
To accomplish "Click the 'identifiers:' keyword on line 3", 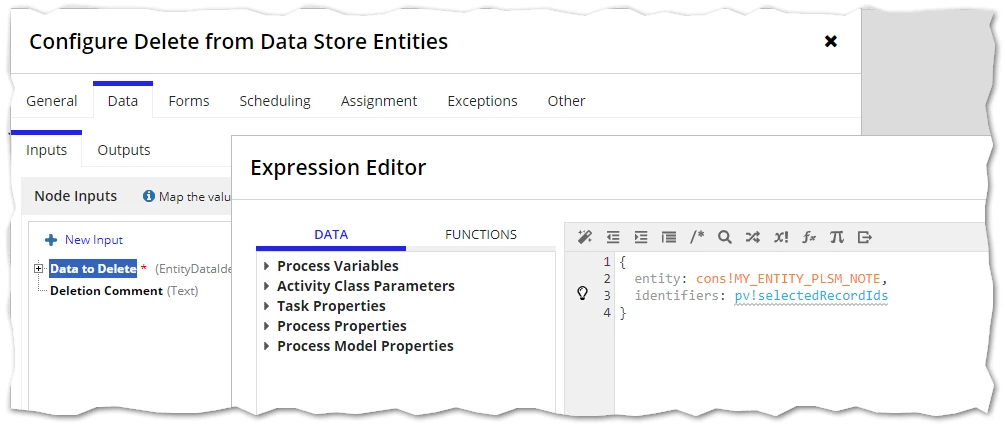I will tap(681, 296).
